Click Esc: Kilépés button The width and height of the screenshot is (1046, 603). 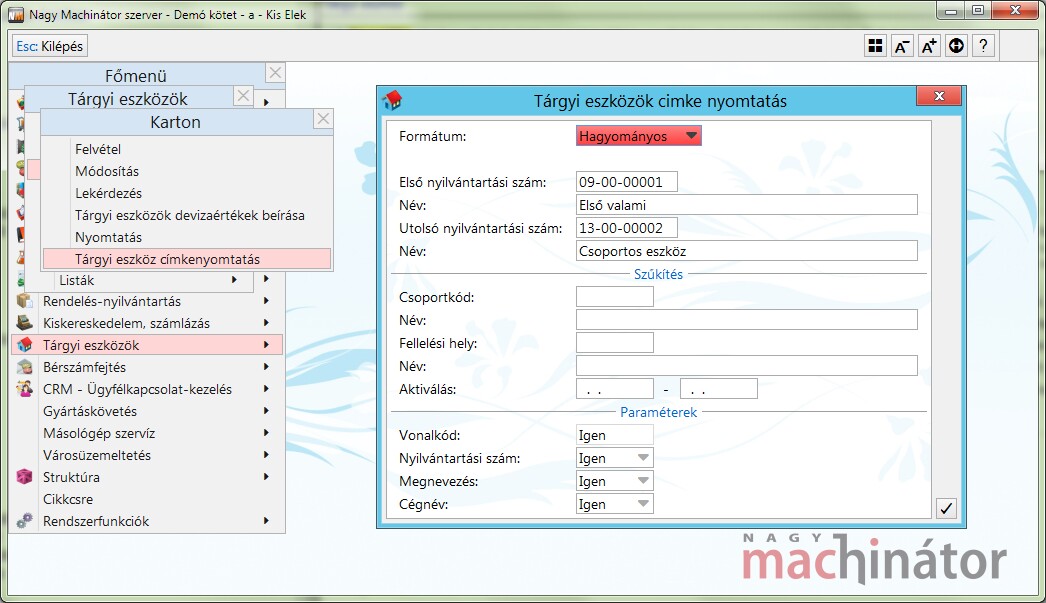click(x=50, y=46)
